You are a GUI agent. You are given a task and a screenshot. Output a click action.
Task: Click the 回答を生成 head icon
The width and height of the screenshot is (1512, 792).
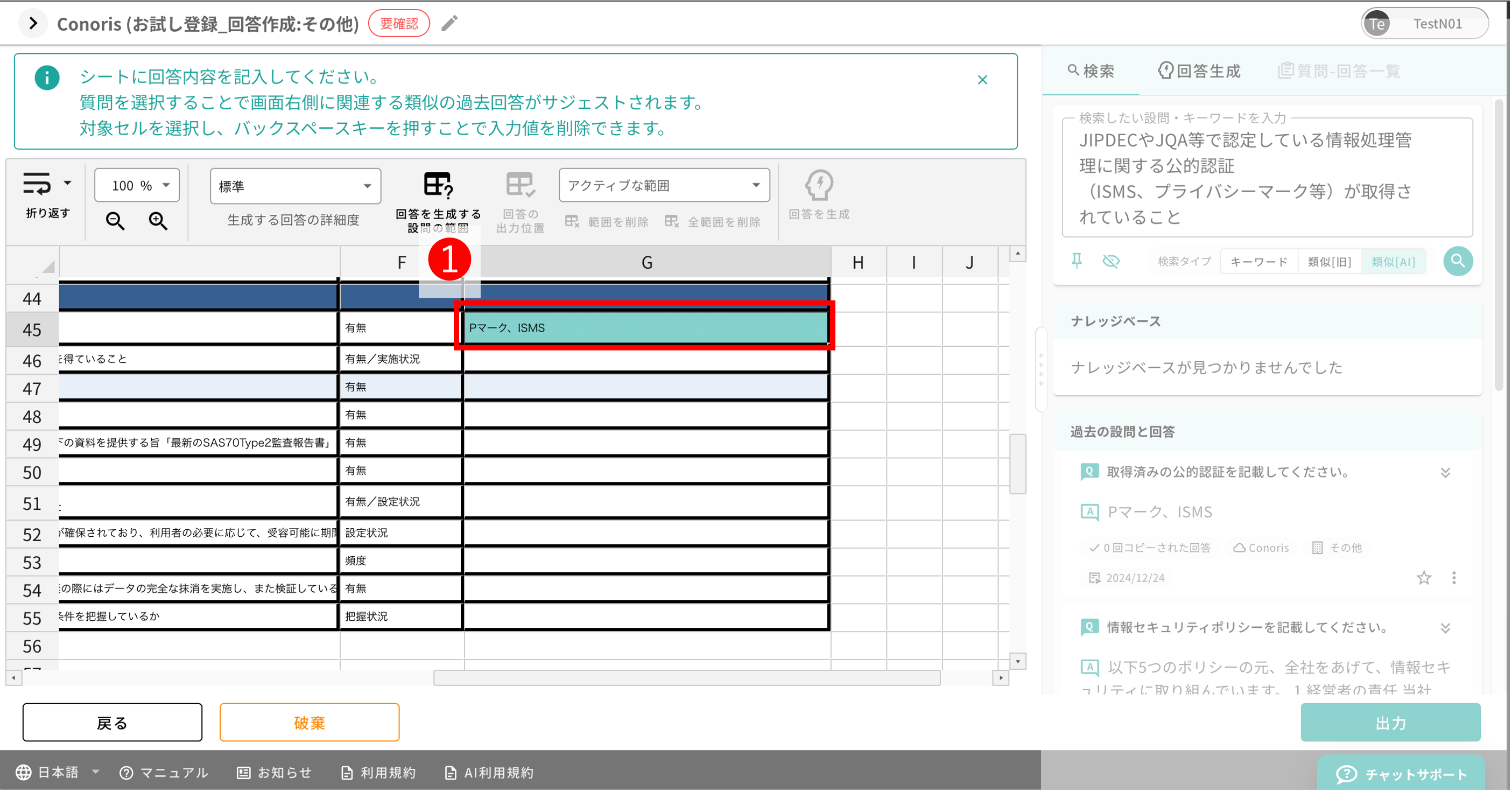tap(818, 187)
